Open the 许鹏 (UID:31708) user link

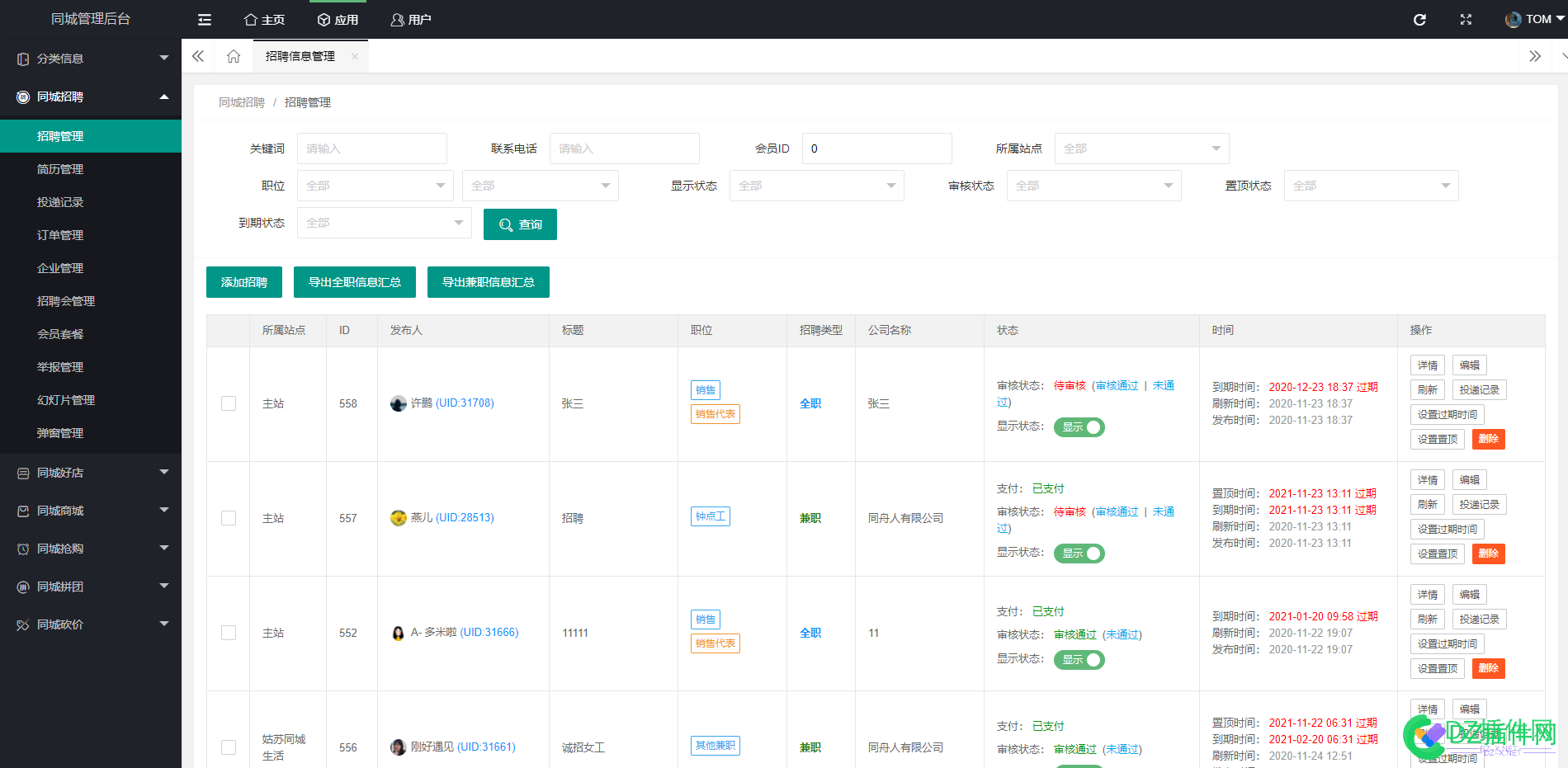tap(451, 403)
